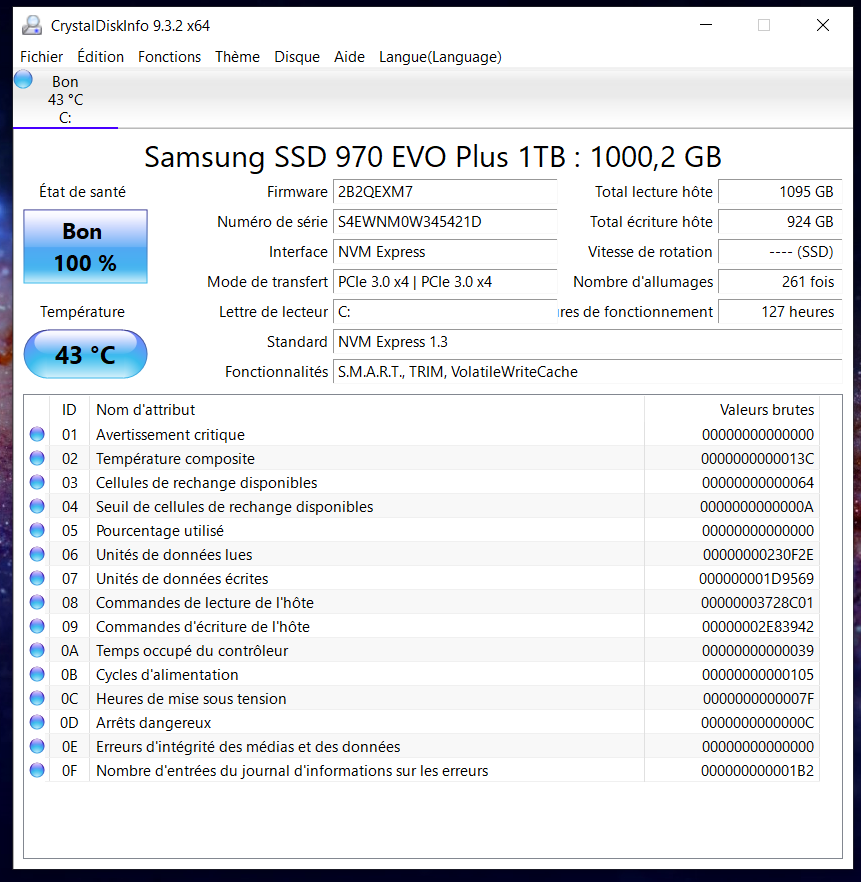Click raw value 000000000001B2
Image resolution: width=861 pixels, height=882 pixels.
(758, 771)
